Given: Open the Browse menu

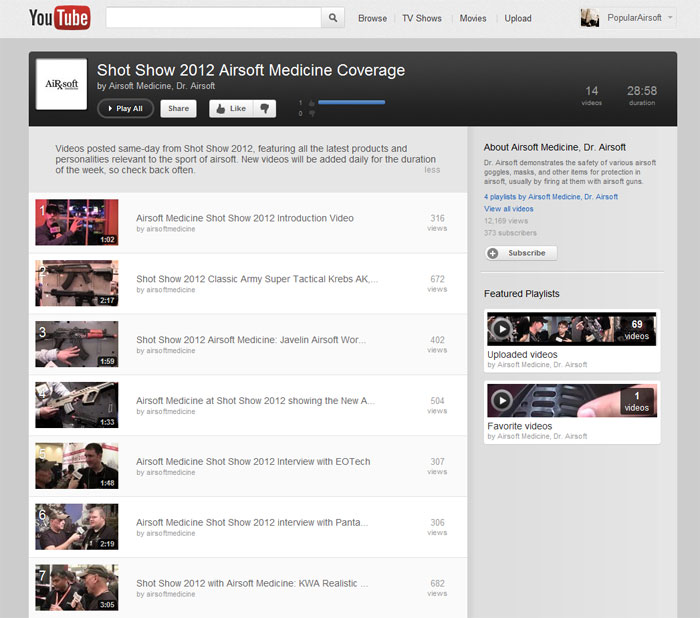Looking at the screenshot, I should (372, 18).
